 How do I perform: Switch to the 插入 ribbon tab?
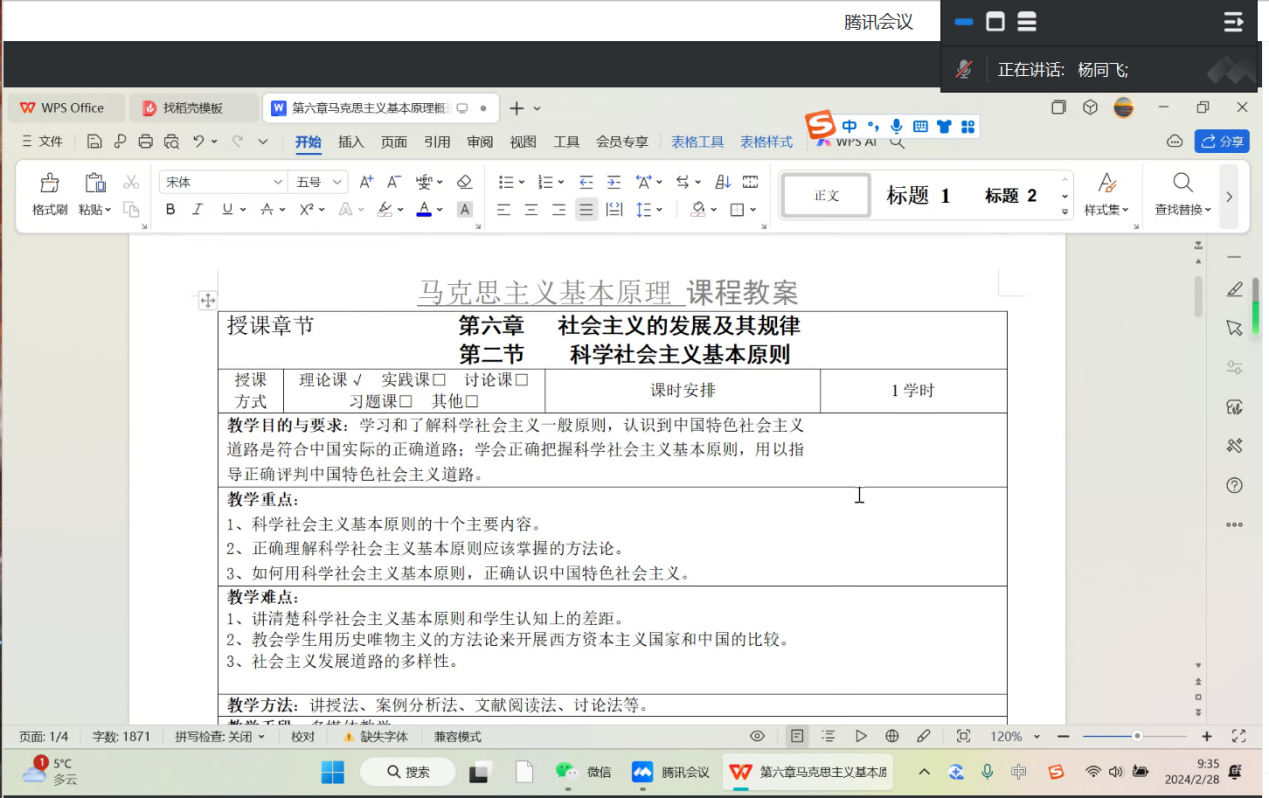tap(351, 142)
